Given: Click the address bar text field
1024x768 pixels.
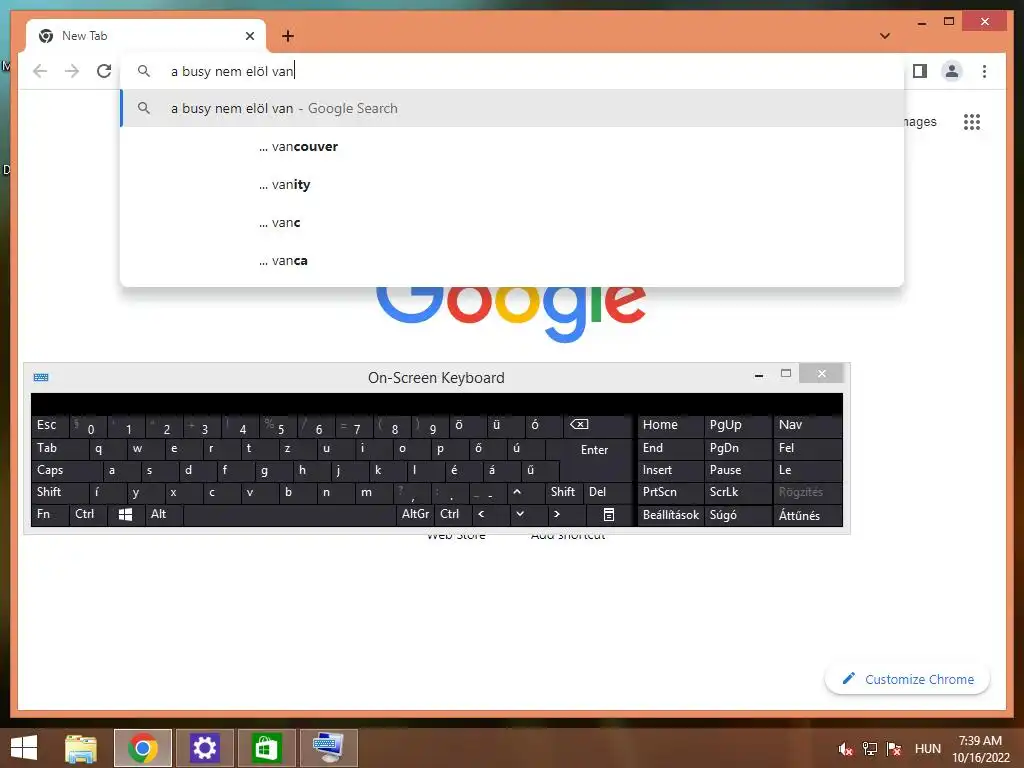Looking at the screenshot, I should tap(513, 71).
